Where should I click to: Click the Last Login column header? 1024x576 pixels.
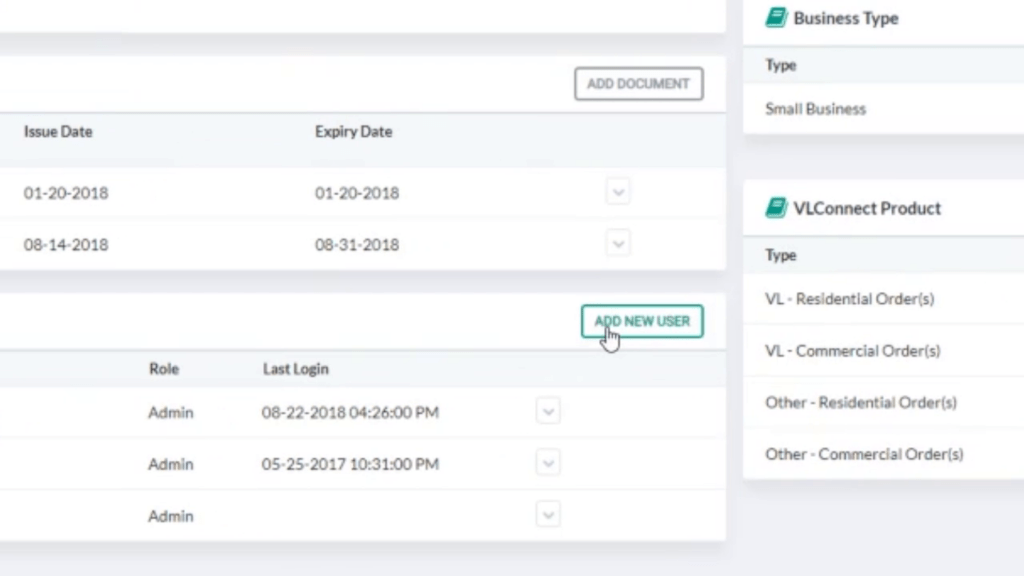(296, 368)
